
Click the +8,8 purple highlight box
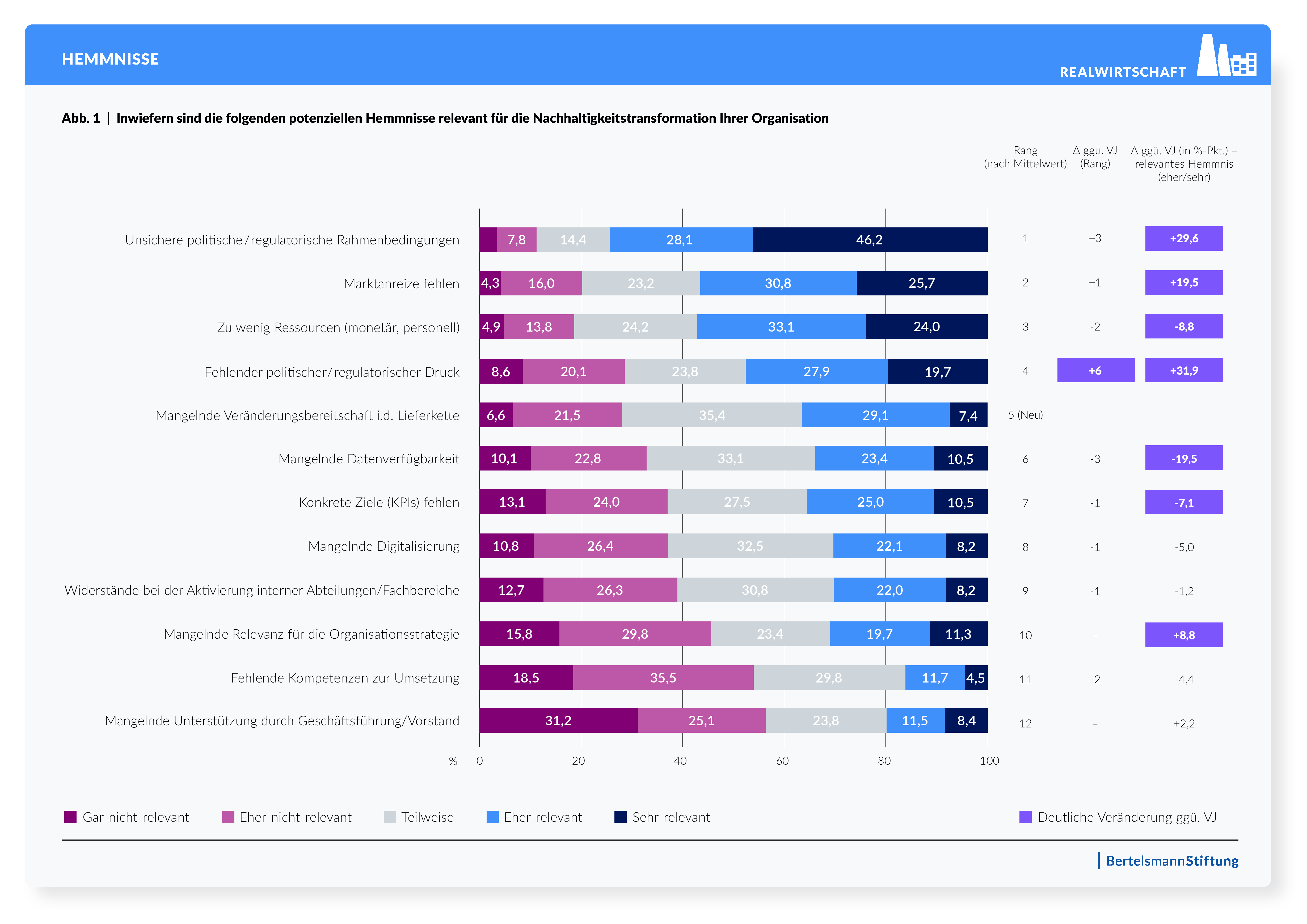[x=1183, y=635]
